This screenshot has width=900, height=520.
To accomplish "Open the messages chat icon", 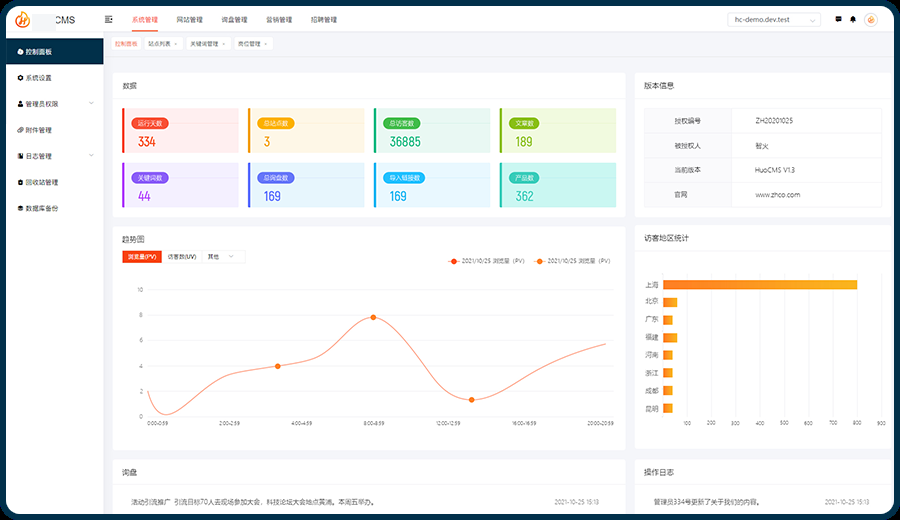I will (x=837, y=19).
